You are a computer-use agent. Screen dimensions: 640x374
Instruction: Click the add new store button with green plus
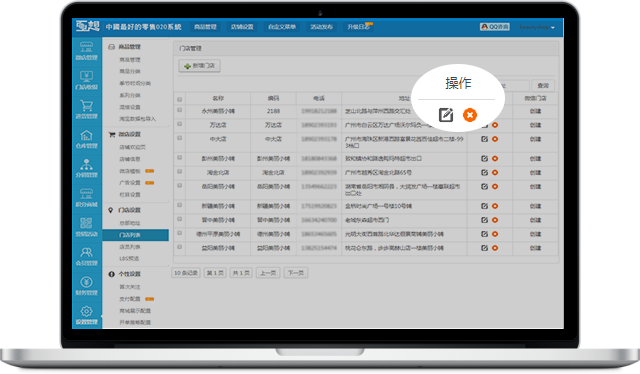coord(200,66)
